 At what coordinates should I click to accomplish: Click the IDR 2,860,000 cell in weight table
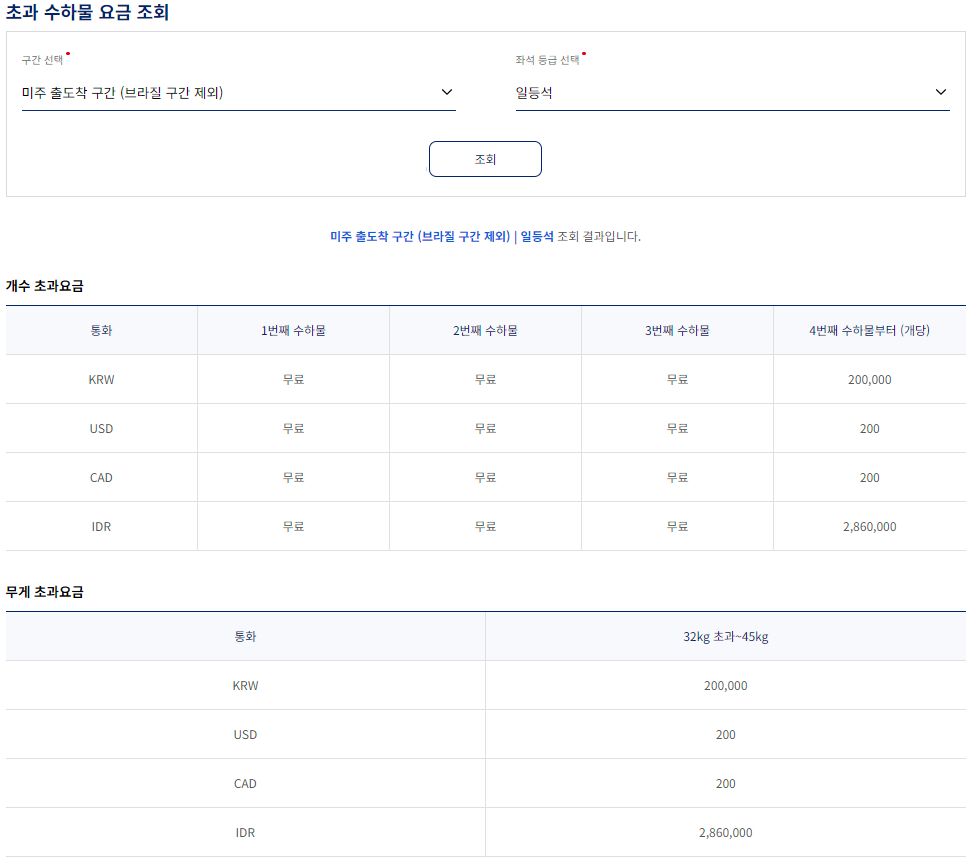click(x=726, y=832)
